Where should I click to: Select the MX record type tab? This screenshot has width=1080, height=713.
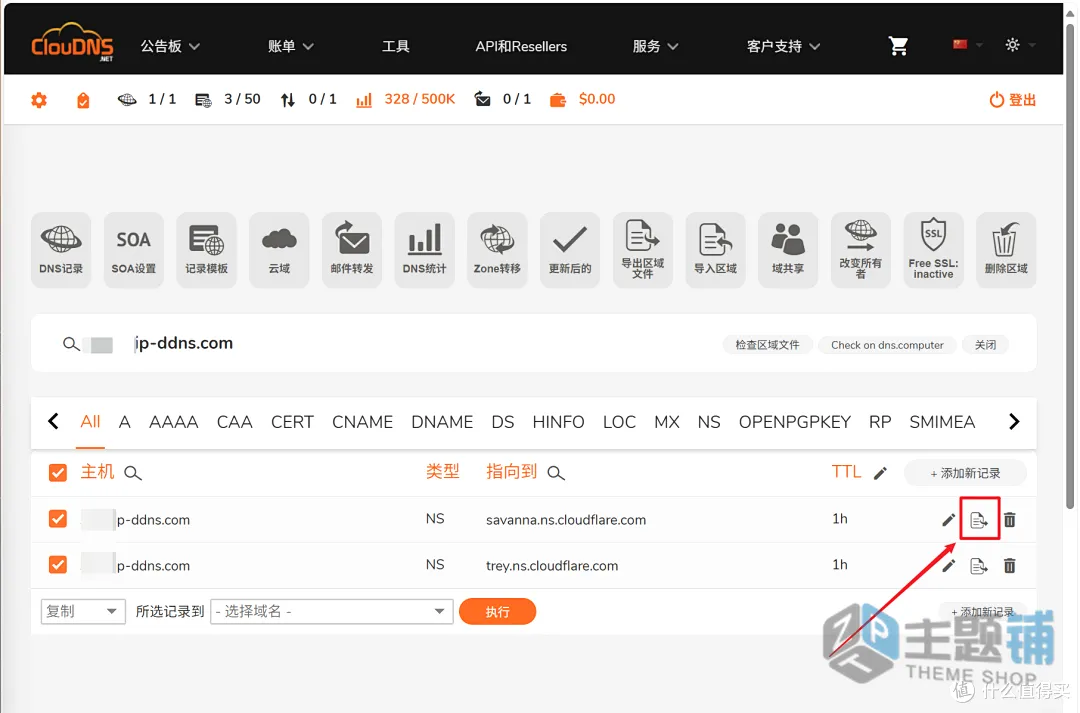[667, 422]
